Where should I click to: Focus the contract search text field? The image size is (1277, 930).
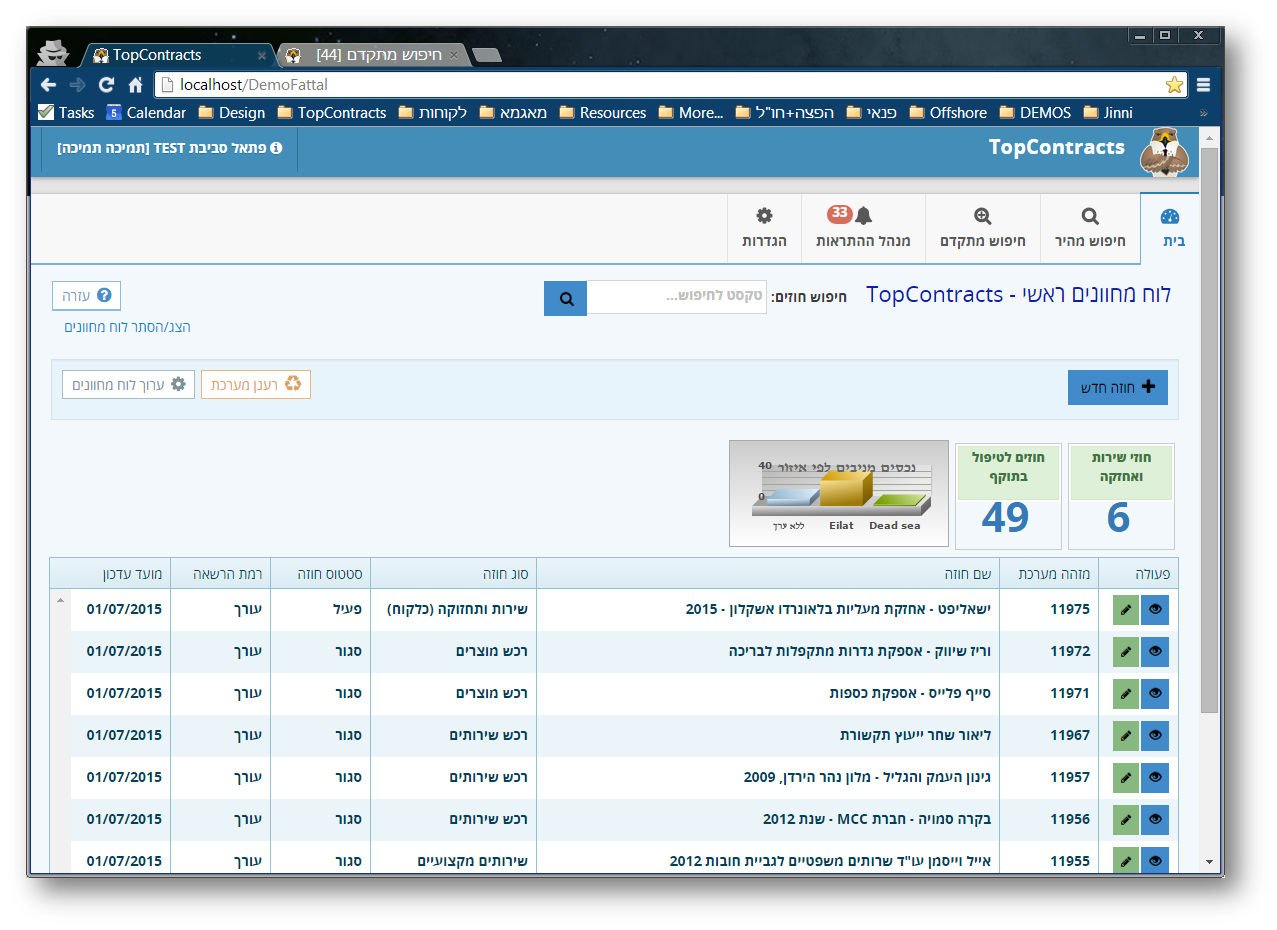(677, 297)
